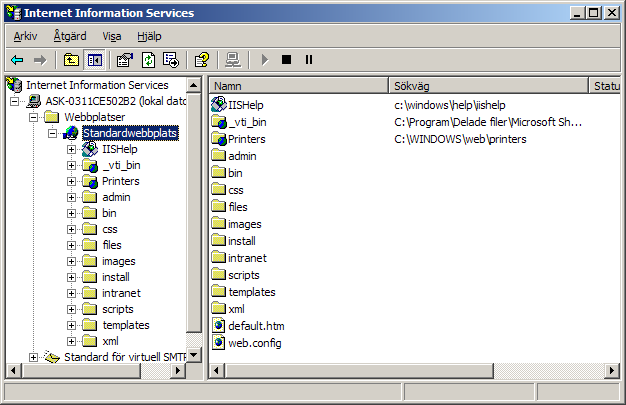626x405 pixels.
Task: Select install in the list pane
Action: [242, 241]
